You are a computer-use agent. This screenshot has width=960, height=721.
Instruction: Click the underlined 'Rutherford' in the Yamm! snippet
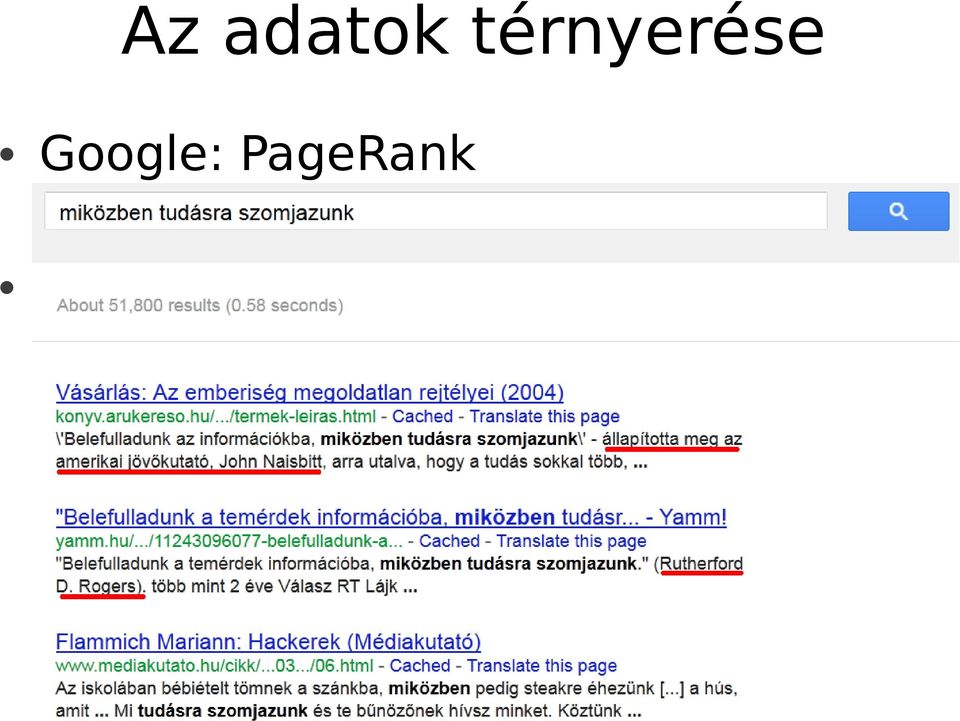(x=702, y=563)
